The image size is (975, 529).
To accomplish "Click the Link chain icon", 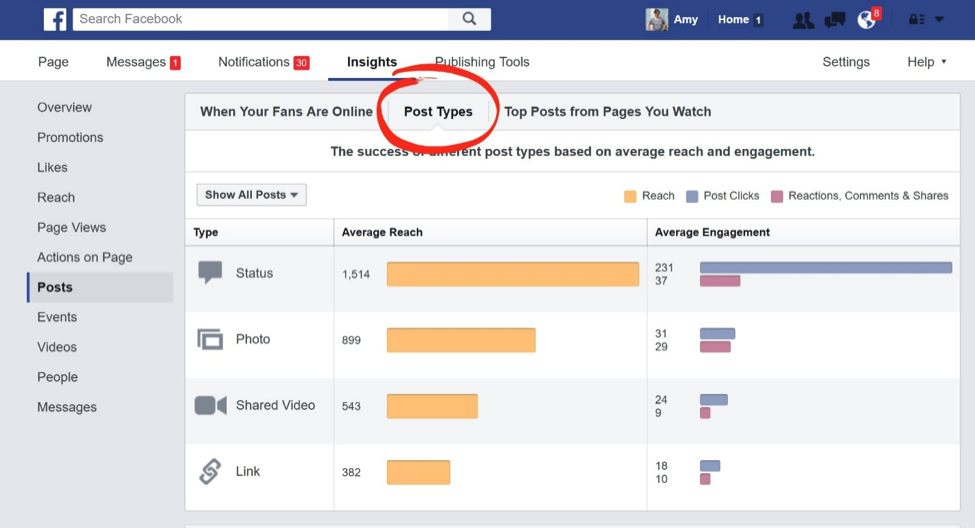I will (210, 471).
